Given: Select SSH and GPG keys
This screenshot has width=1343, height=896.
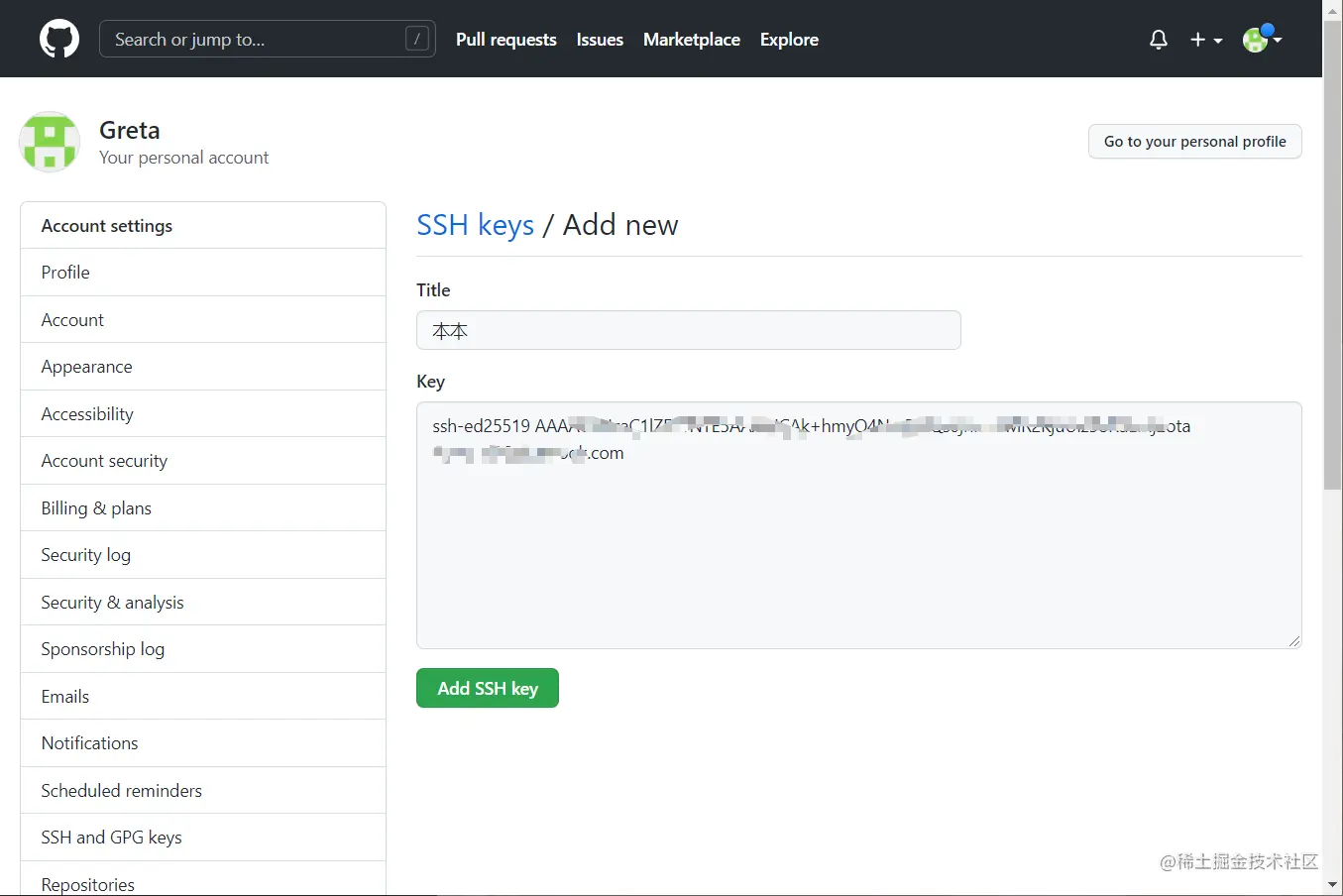Looking at the screenshot, I should (203, 838).
